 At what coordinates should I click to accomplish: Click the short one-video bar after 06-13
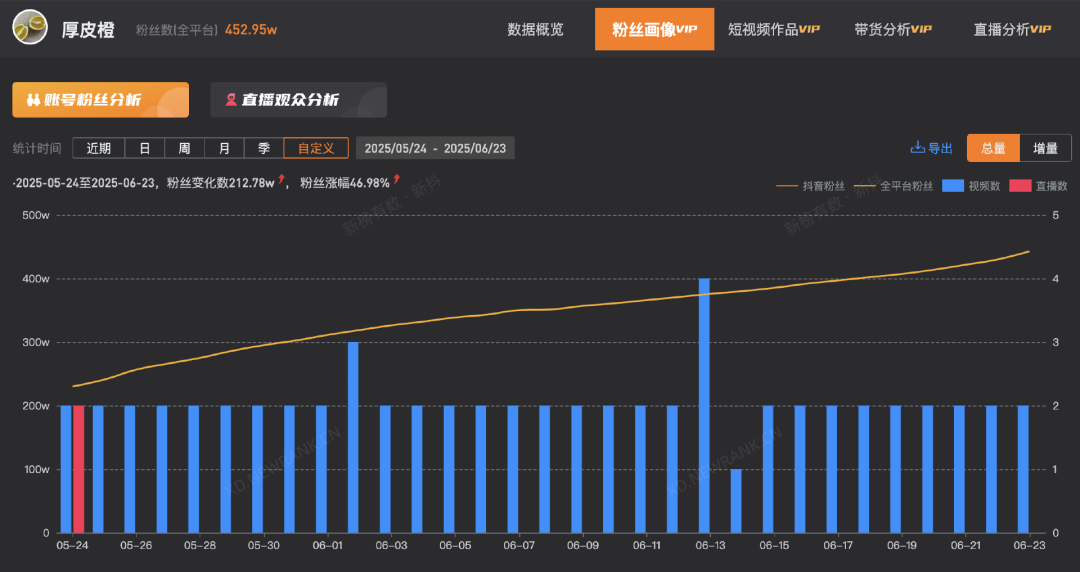coord(736,501)
